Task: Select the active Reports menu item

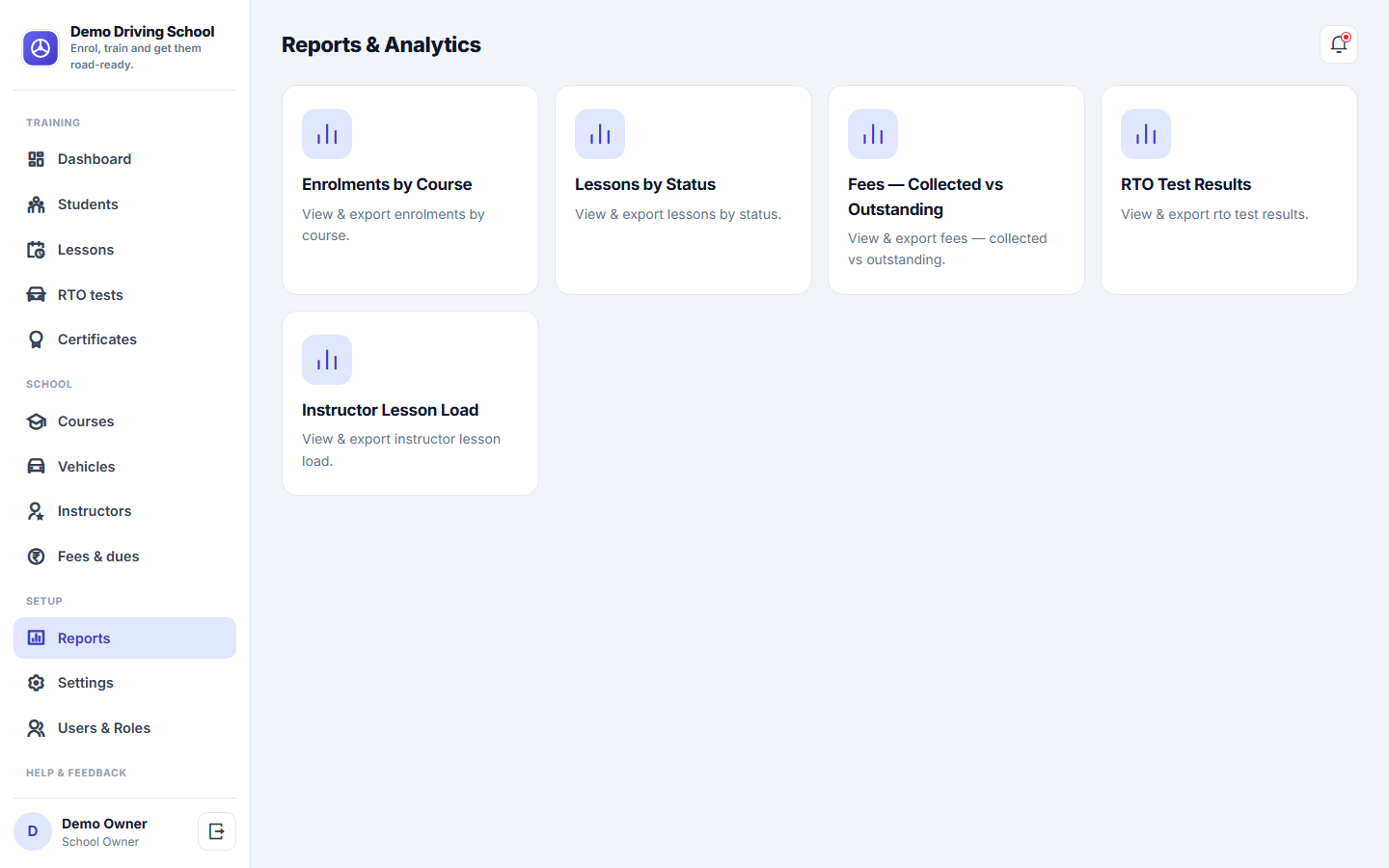Action: 124,638
